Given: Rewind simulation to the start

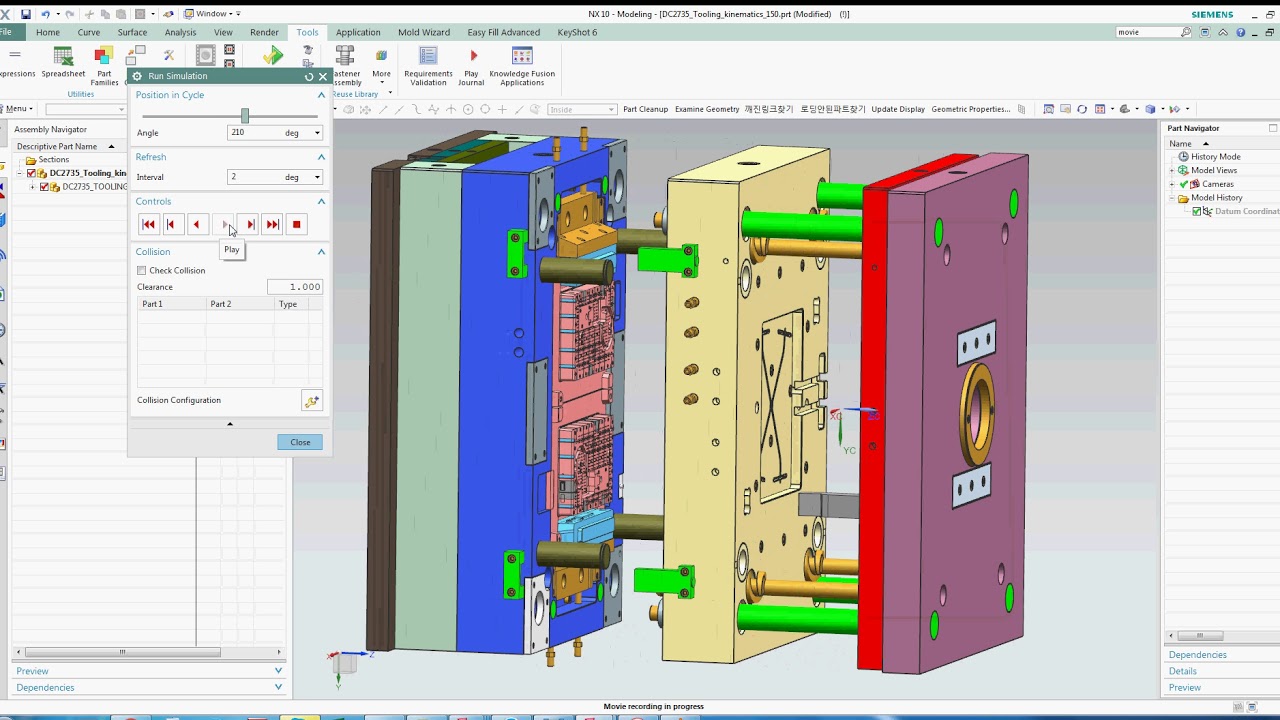Looking at the screenshot, I should click(x=149, y=225).
